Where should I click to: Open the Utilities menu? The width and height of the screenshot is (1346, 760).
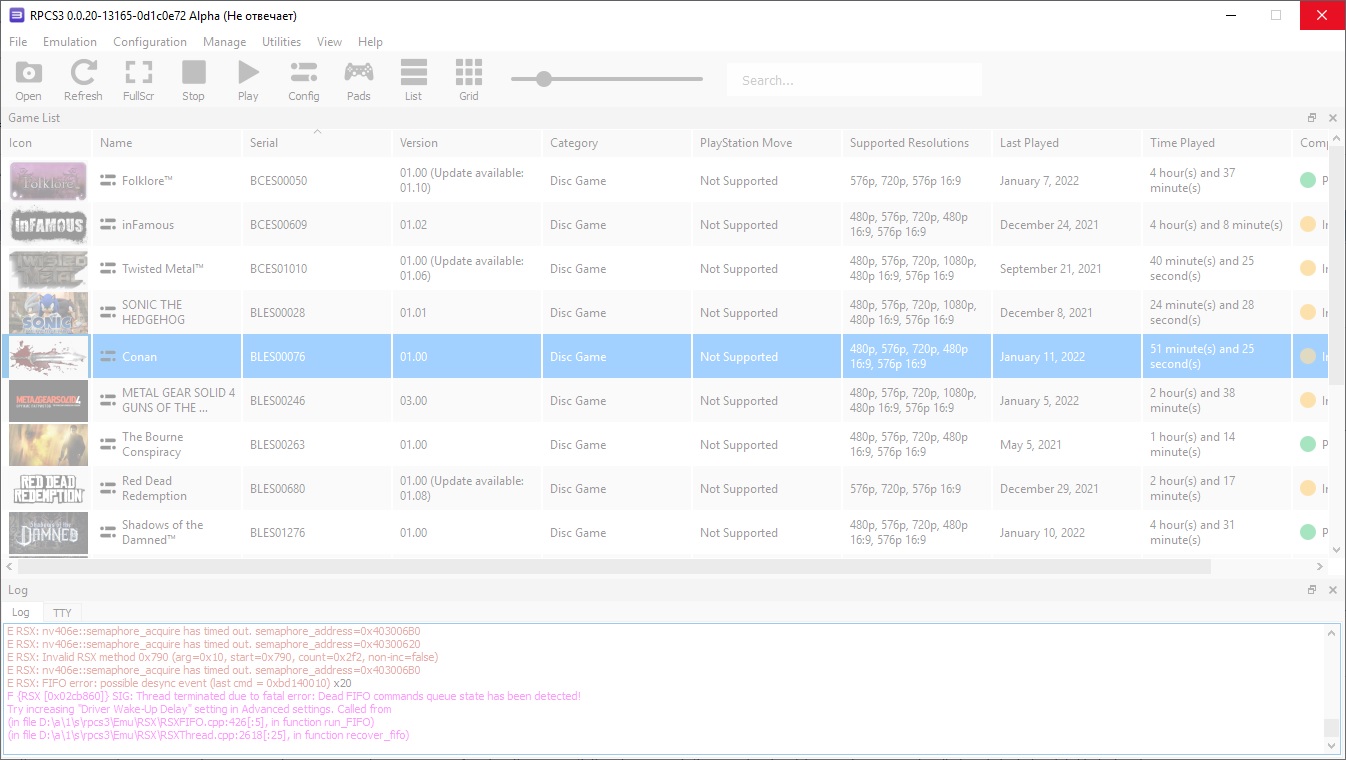tap(281, 42)
